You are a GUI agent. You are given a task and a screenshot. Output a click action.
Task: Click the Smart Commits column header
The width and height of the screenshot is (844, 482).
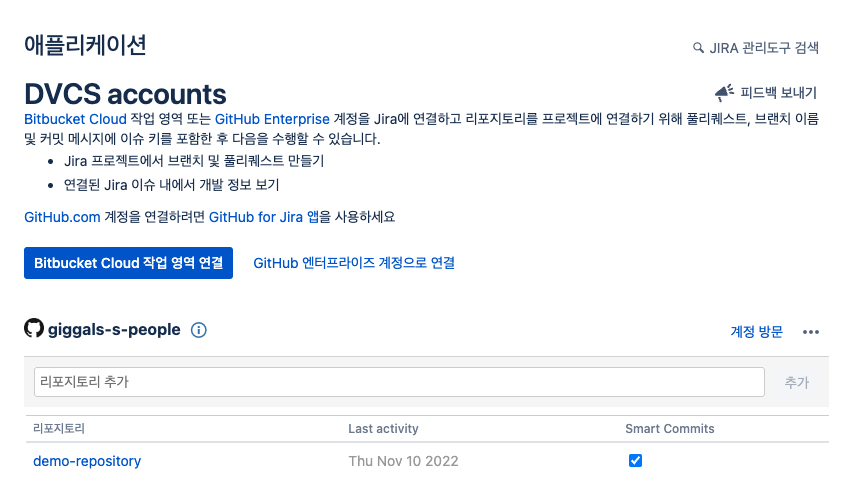(670, 429)
